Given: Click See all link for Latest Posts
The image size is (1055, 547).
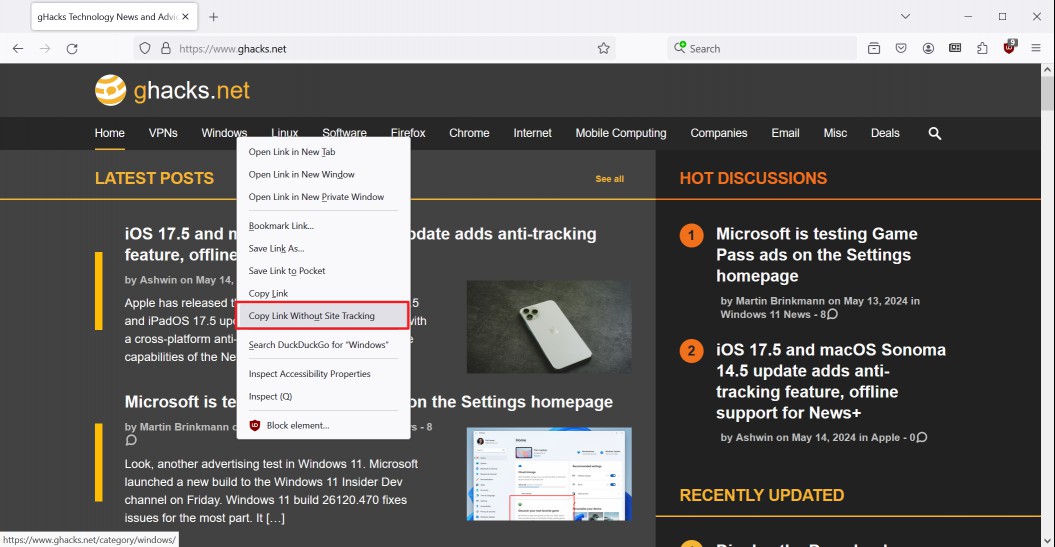Looking at the screenshot, I should [610, 179].
